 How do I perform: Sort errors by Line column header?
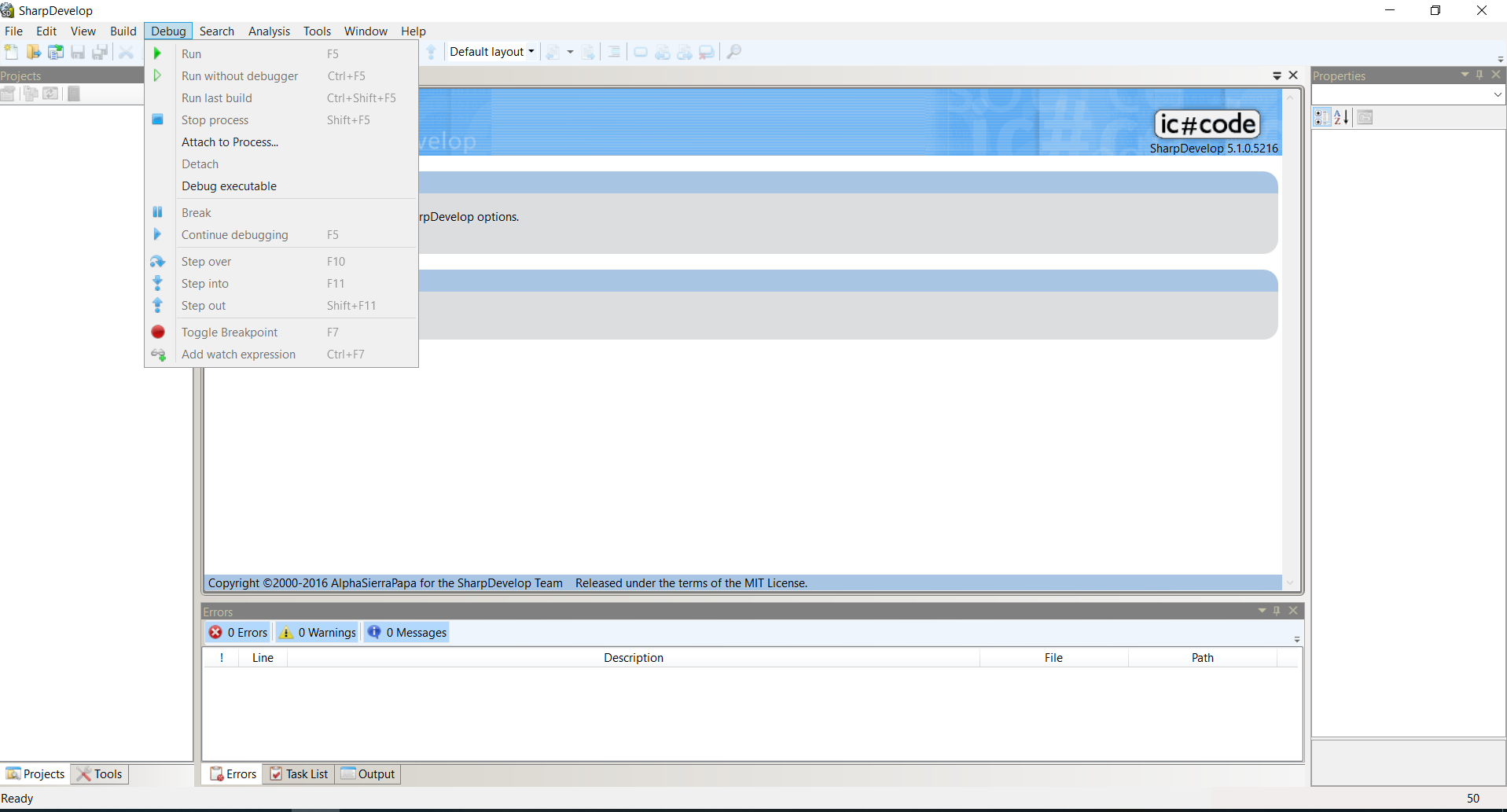pyautogui.click(x=263, y=657)
